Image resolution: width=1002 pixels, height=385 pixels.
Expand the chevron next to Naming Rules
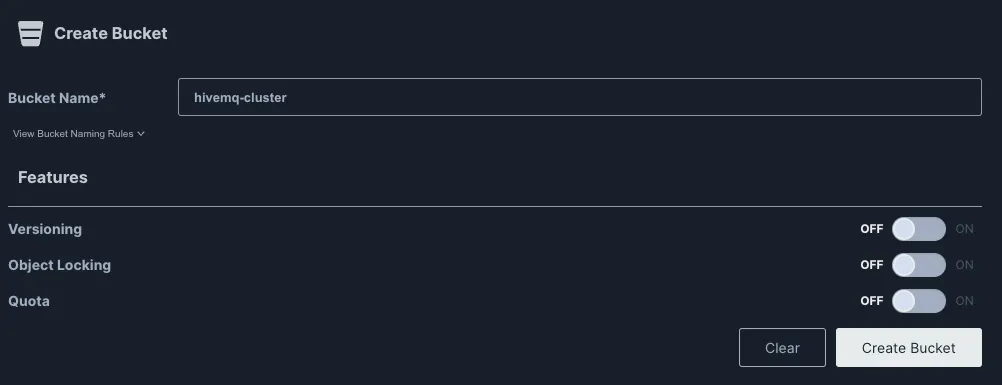pos(141,134)
